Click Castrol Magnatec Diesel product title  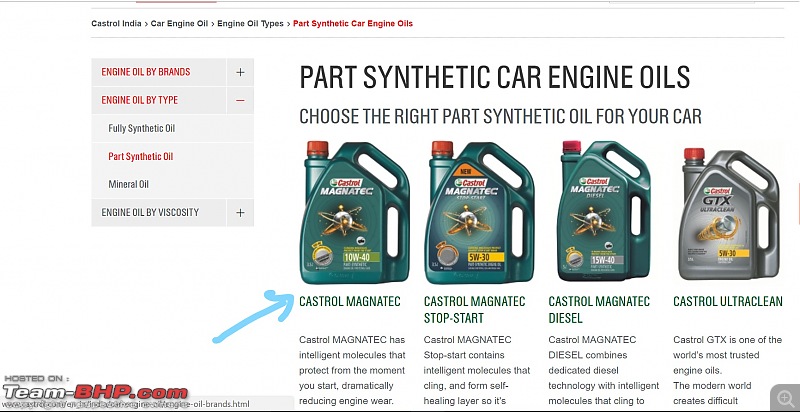[x=599, y=310]
